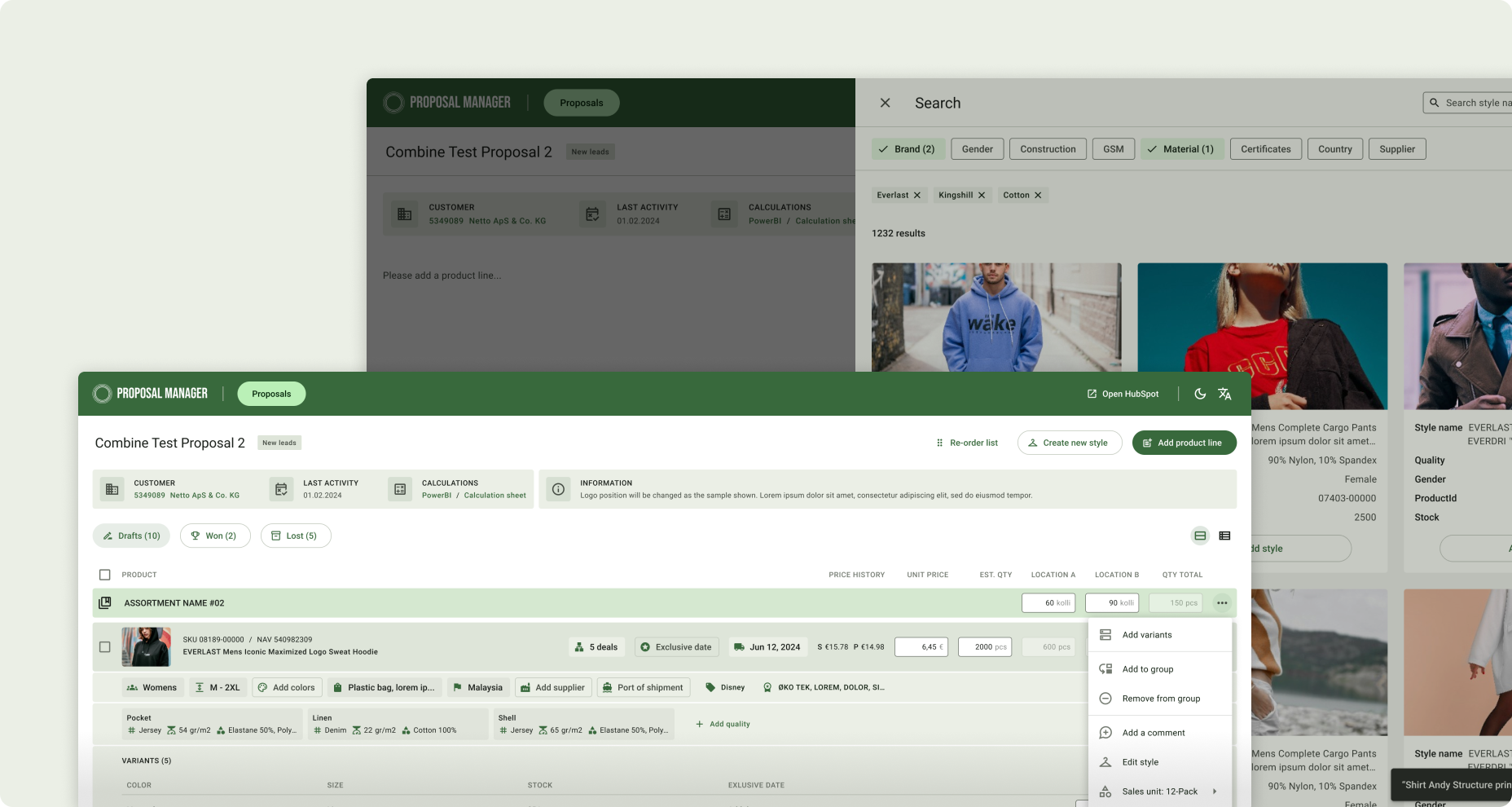Open the PowerBI link in front window
The height and width of the screenshot is (807, 1512).
point(437,496)
